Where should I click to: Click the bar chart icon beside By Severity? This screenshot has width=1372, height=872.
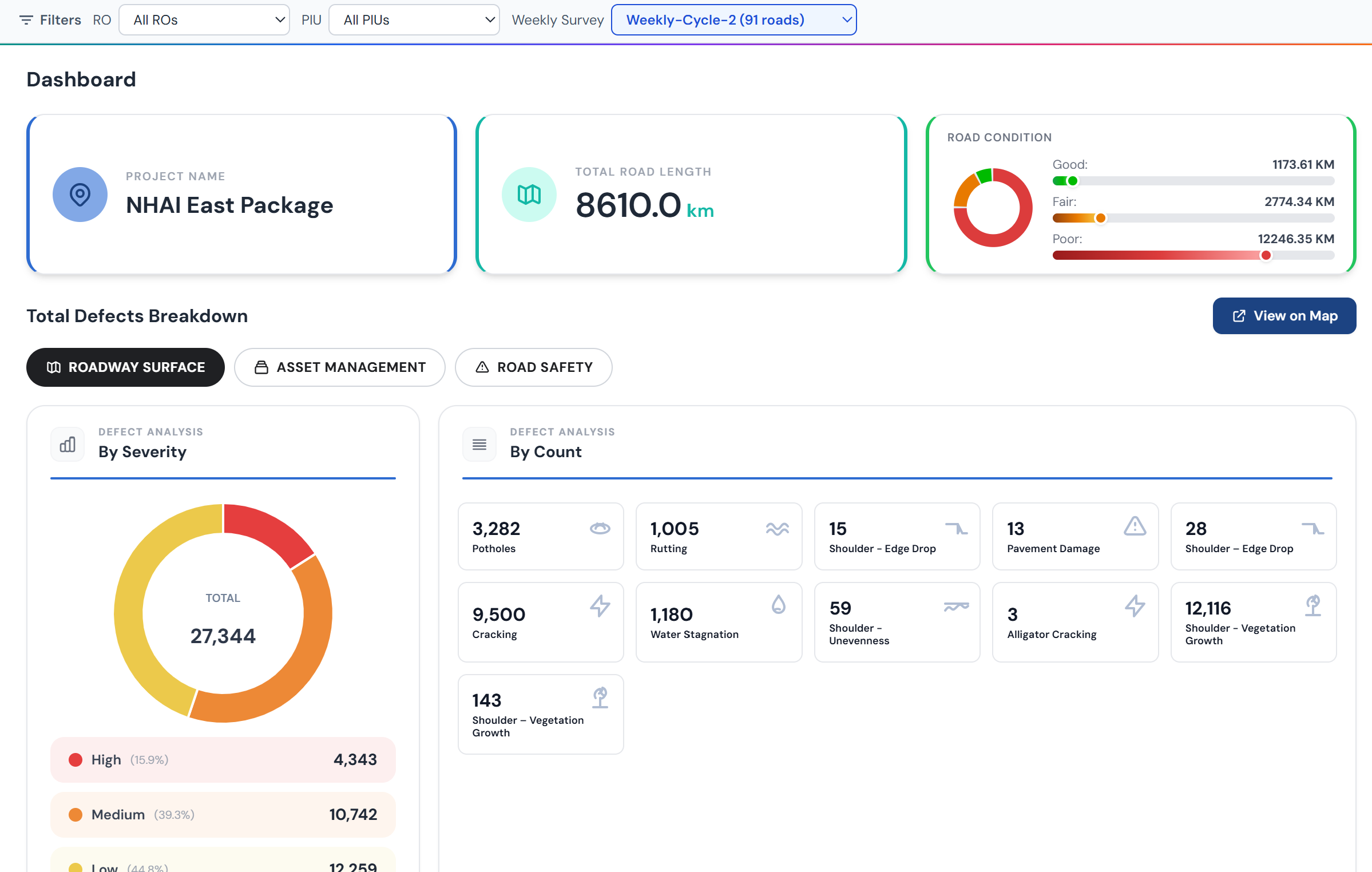tap(68, 445)
